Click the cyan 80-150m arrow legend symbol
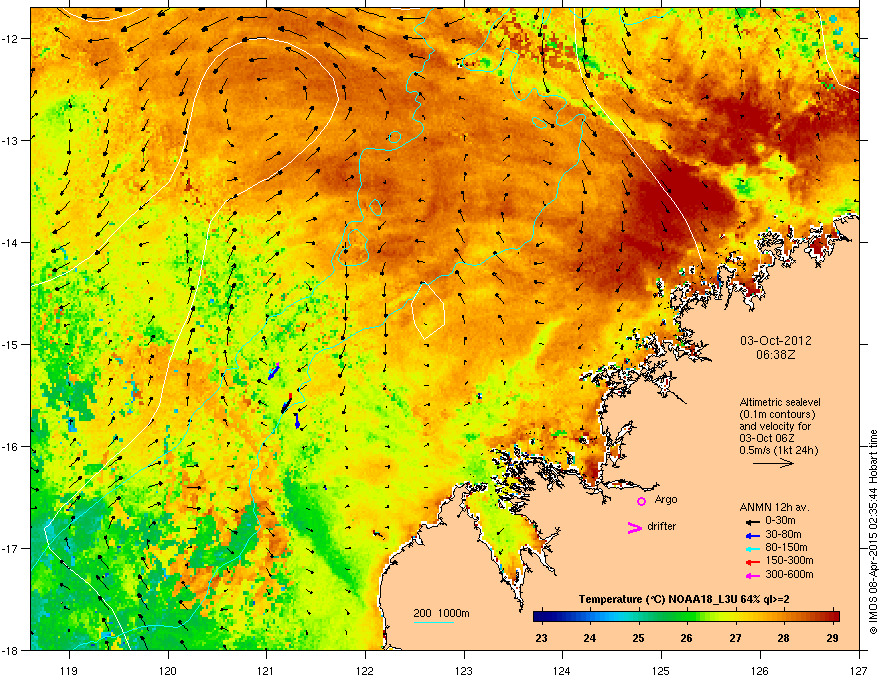Screen dimensions: 880x680 [x=752, y=549]
